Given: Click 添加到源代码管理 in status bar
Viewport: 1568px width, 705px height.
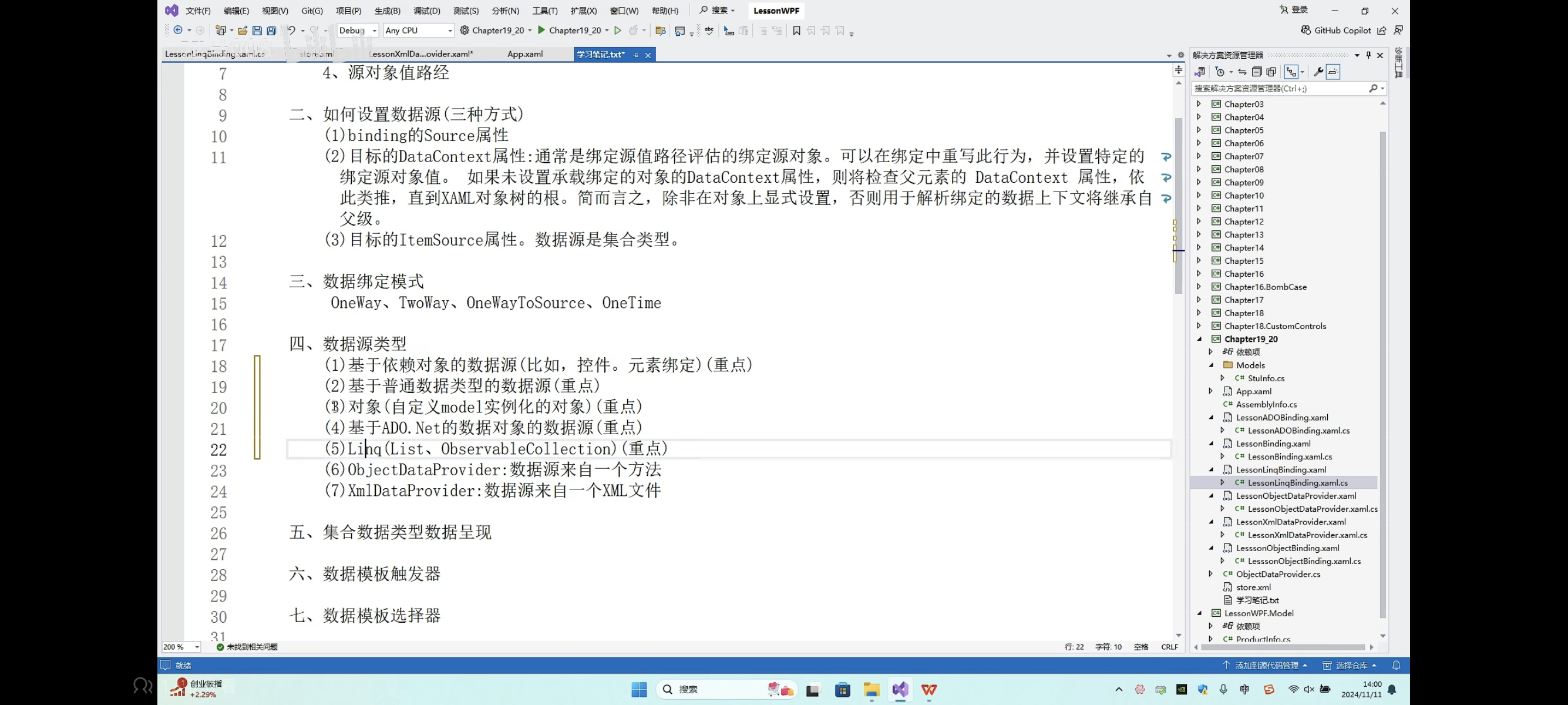Looking at the screenshot, I should pyautogui.click(x=1266, y=666).
